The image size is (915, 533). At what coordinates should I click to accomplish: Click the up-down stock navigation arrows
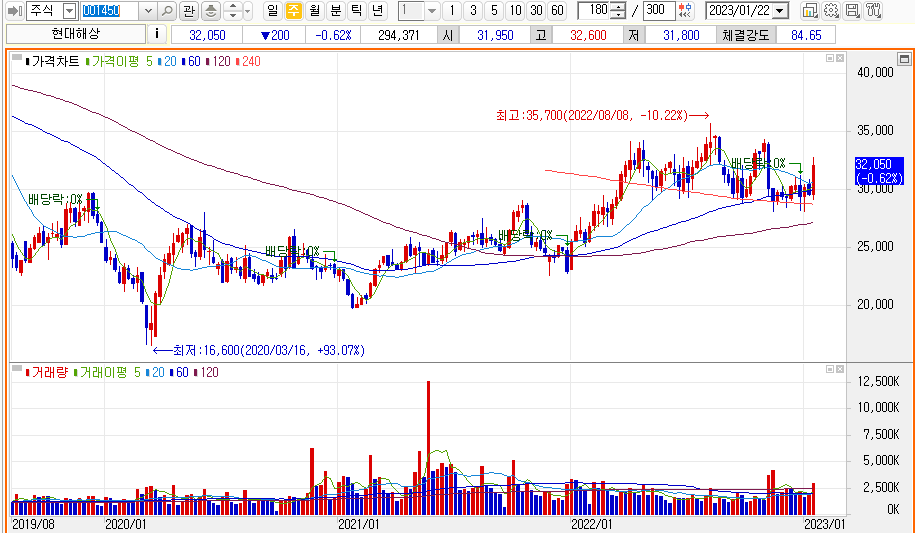[x=233, y=11]
